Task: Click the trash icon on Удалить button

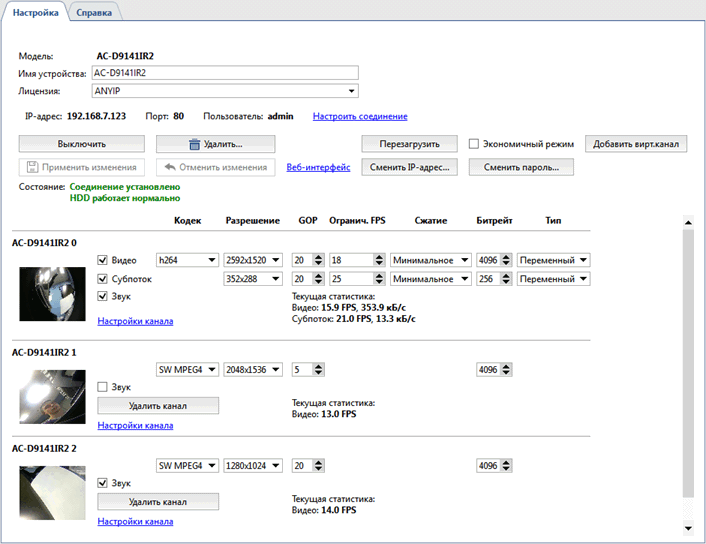Action: click(193, 145)
